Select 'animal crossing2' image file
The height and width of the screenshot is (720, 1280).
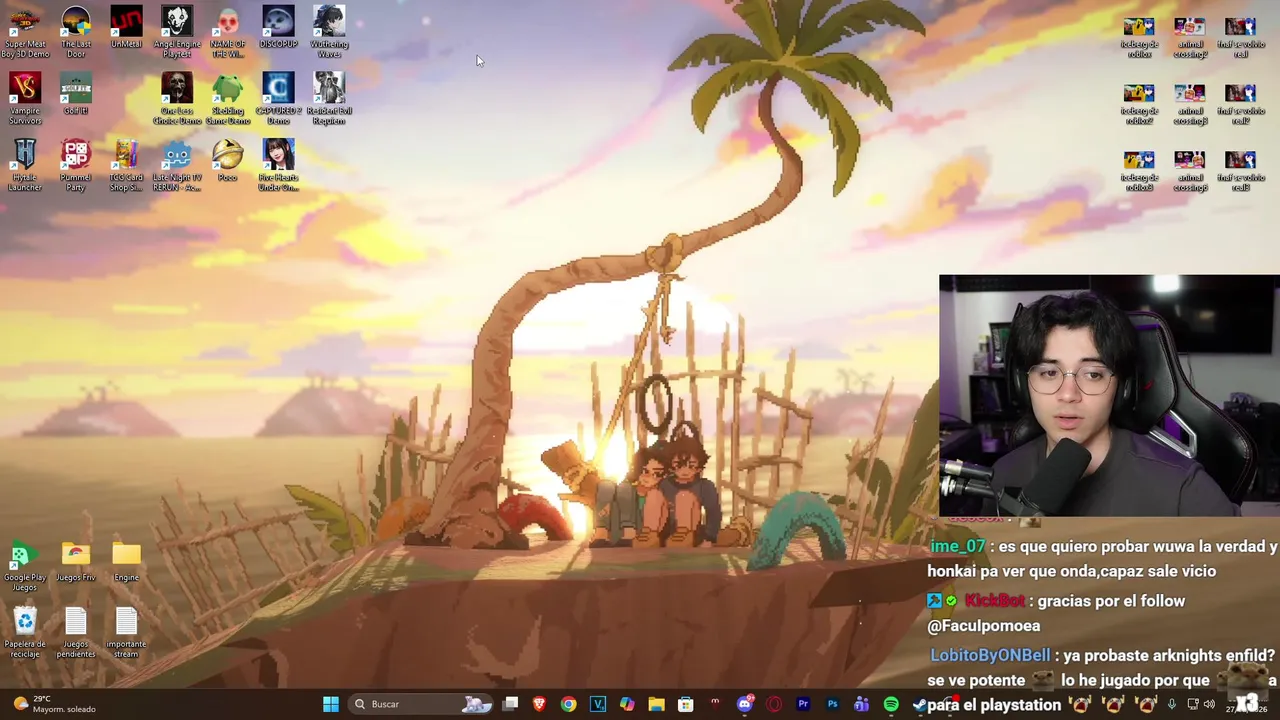pyautogui.click(x=1190, y=38)
